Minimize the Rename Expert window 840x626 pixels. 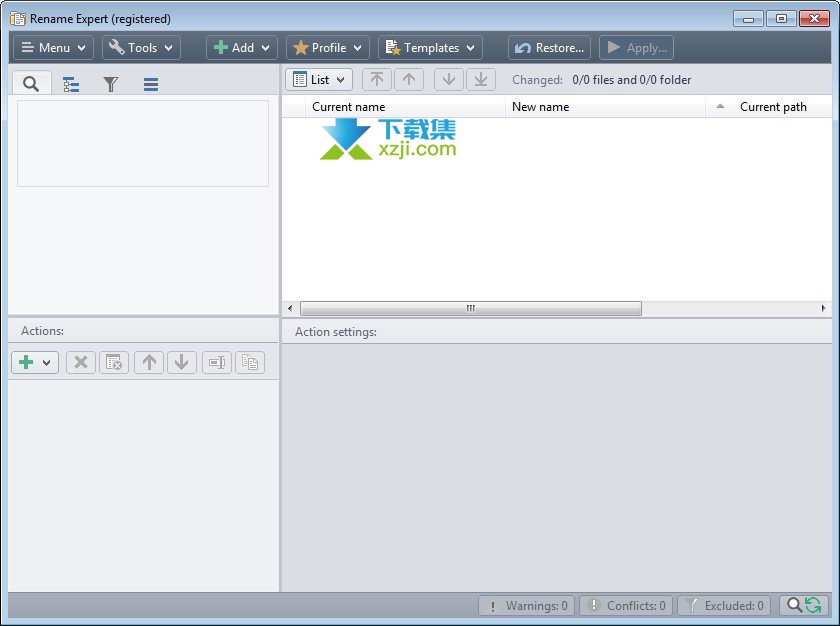click(748, 19)
